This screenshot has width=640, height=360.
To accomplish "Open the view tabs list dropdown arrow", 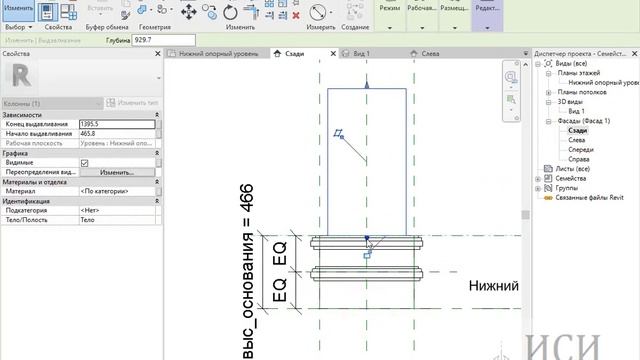I will [525, 53].
